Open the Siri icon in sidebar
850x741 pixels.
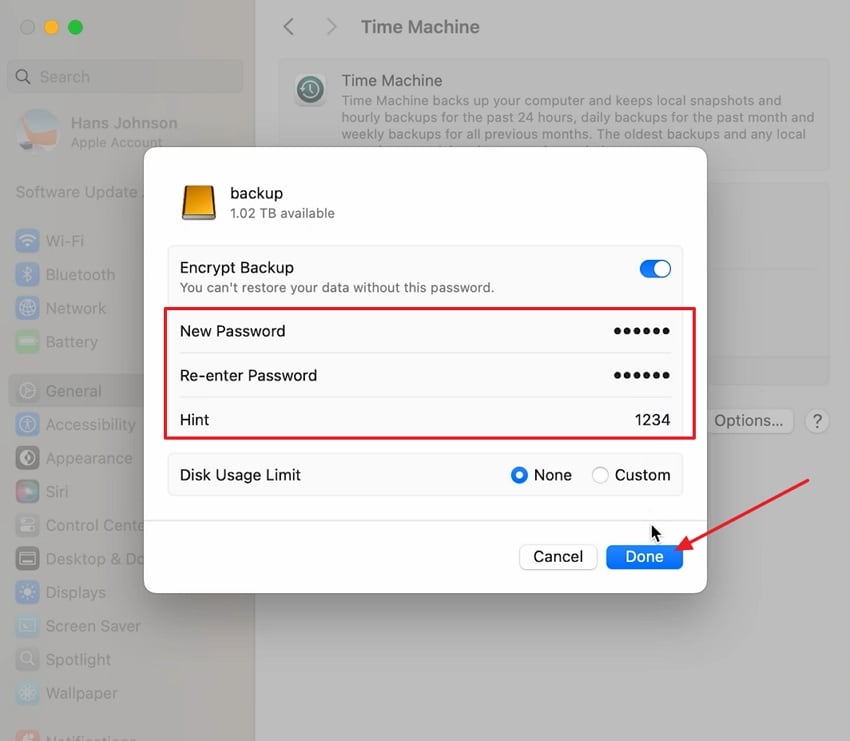pos(28,491)
